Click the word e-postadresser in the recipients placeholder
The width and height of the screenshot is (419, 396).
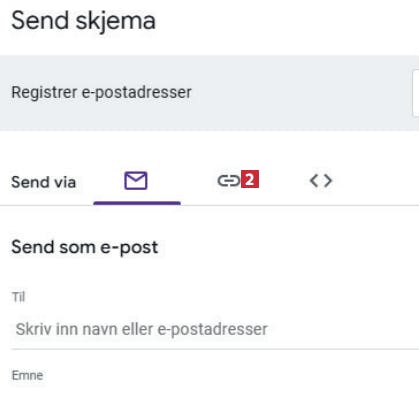click(x=212, y=330)
